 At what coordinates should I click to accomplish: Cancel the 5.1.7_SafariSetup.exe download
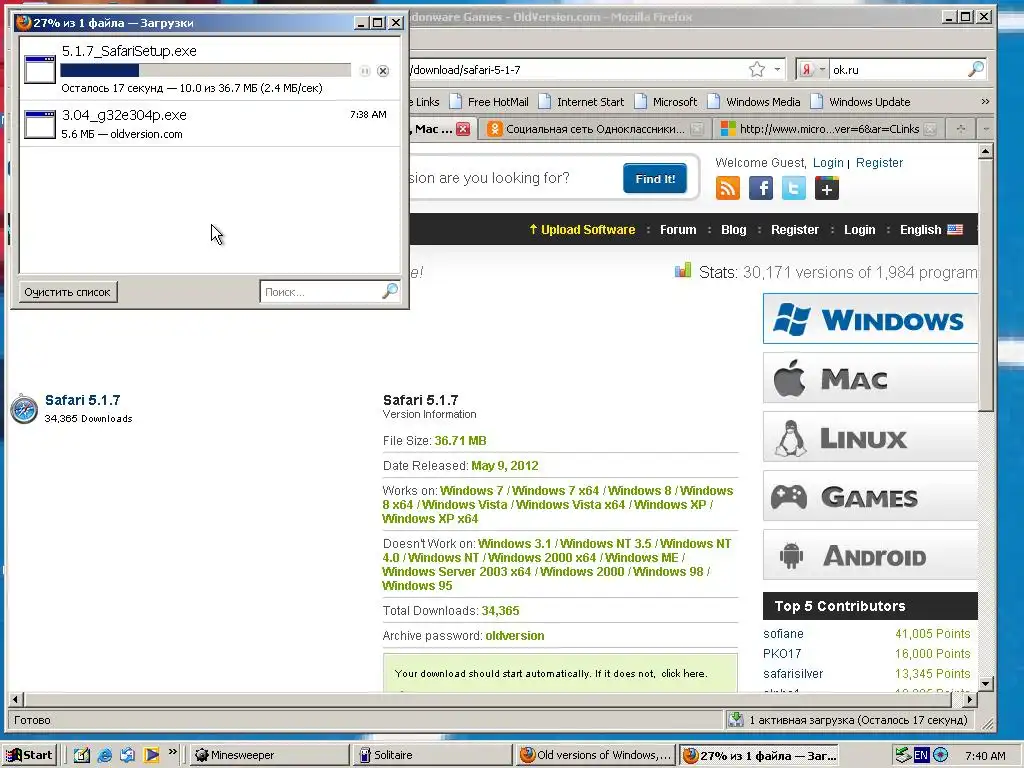point(383,71)
